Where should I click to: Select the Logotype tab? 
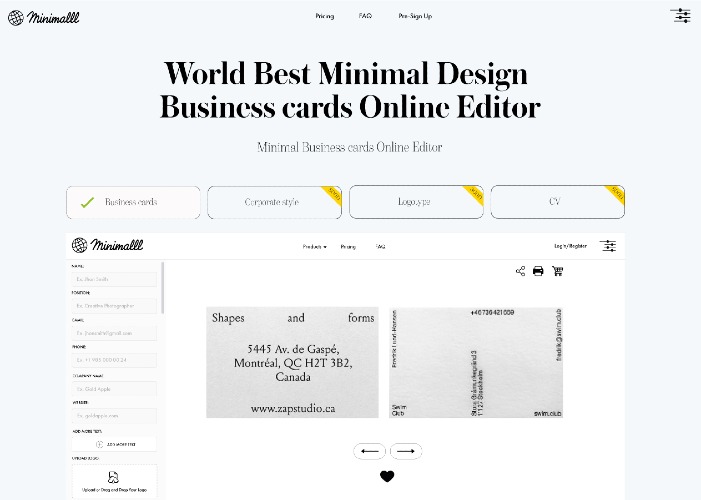click(x=416, y=202)
